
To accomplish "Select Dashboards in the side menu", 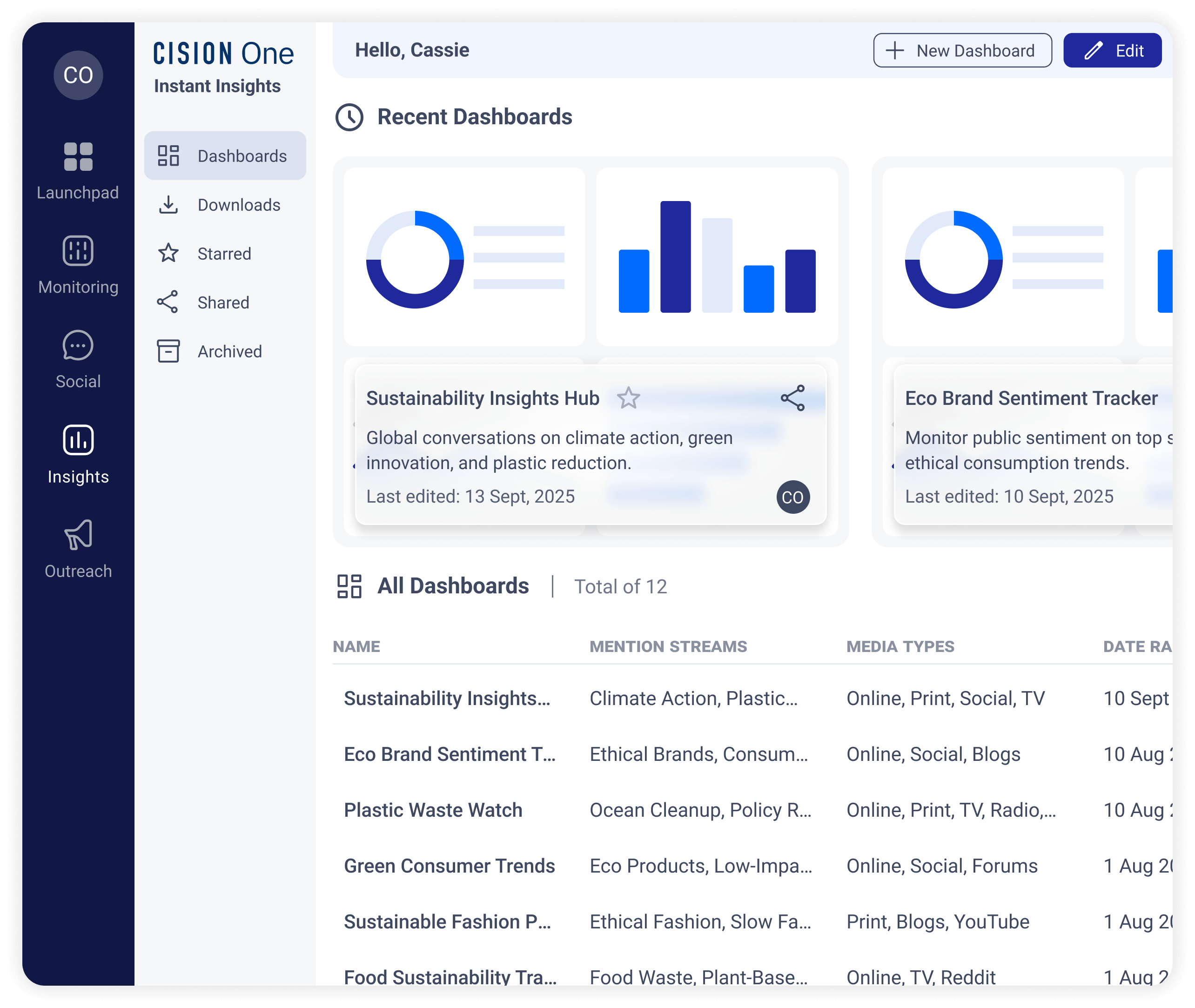I will pos(225,156).
